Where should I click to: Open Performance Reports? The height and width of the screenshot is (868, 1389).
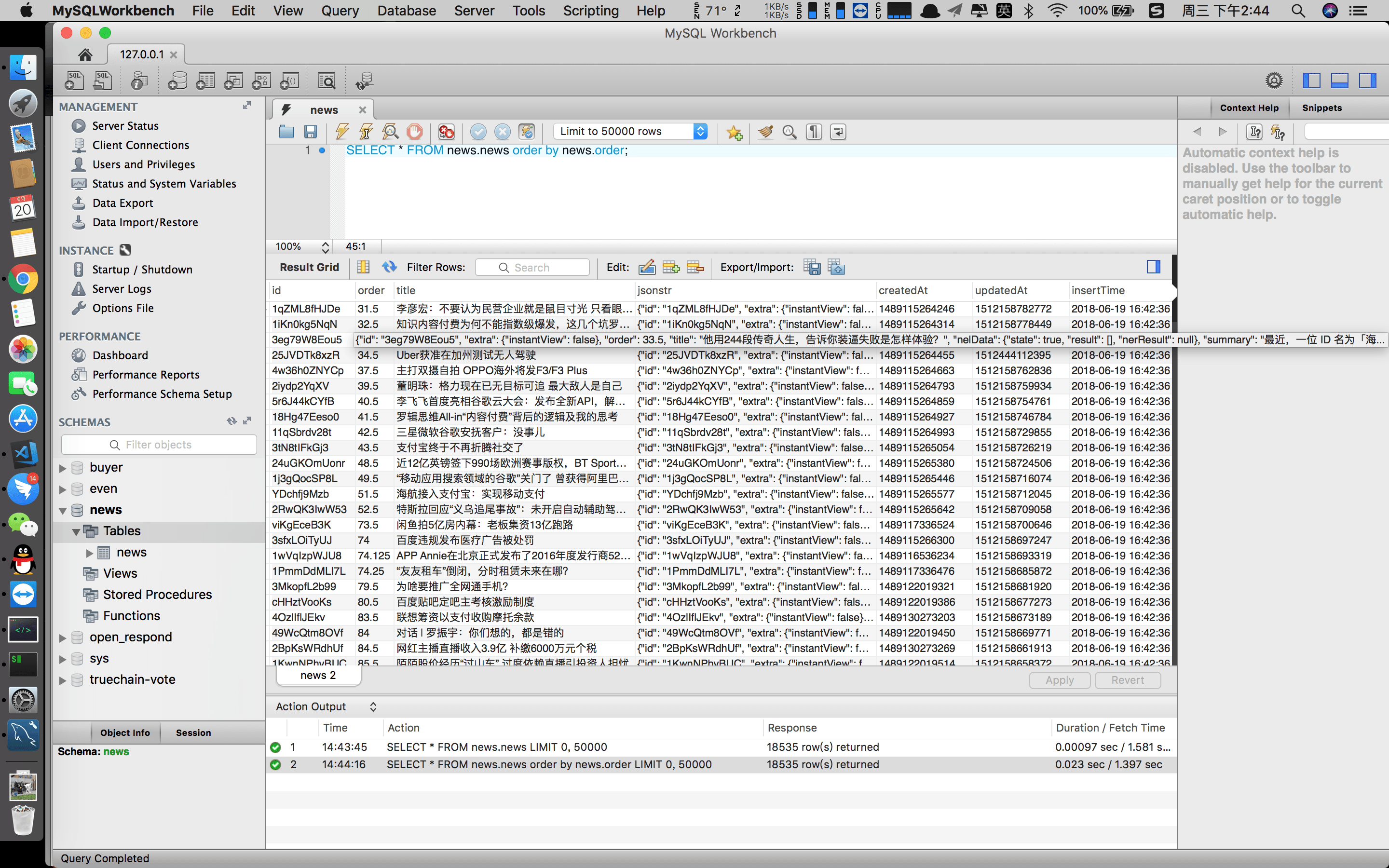tap(146, 375)
